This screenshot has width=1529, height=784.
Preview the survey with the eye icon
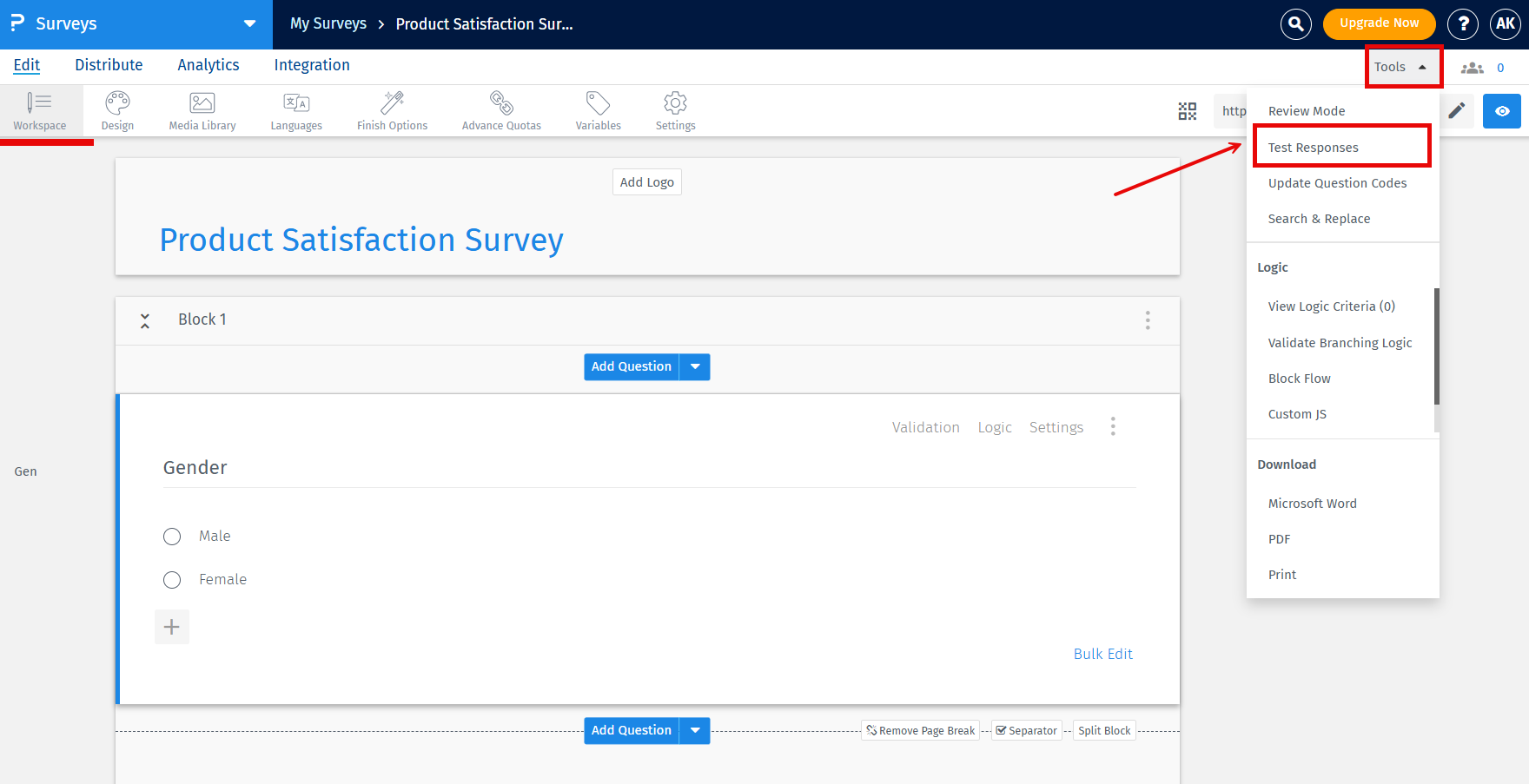1501,111
